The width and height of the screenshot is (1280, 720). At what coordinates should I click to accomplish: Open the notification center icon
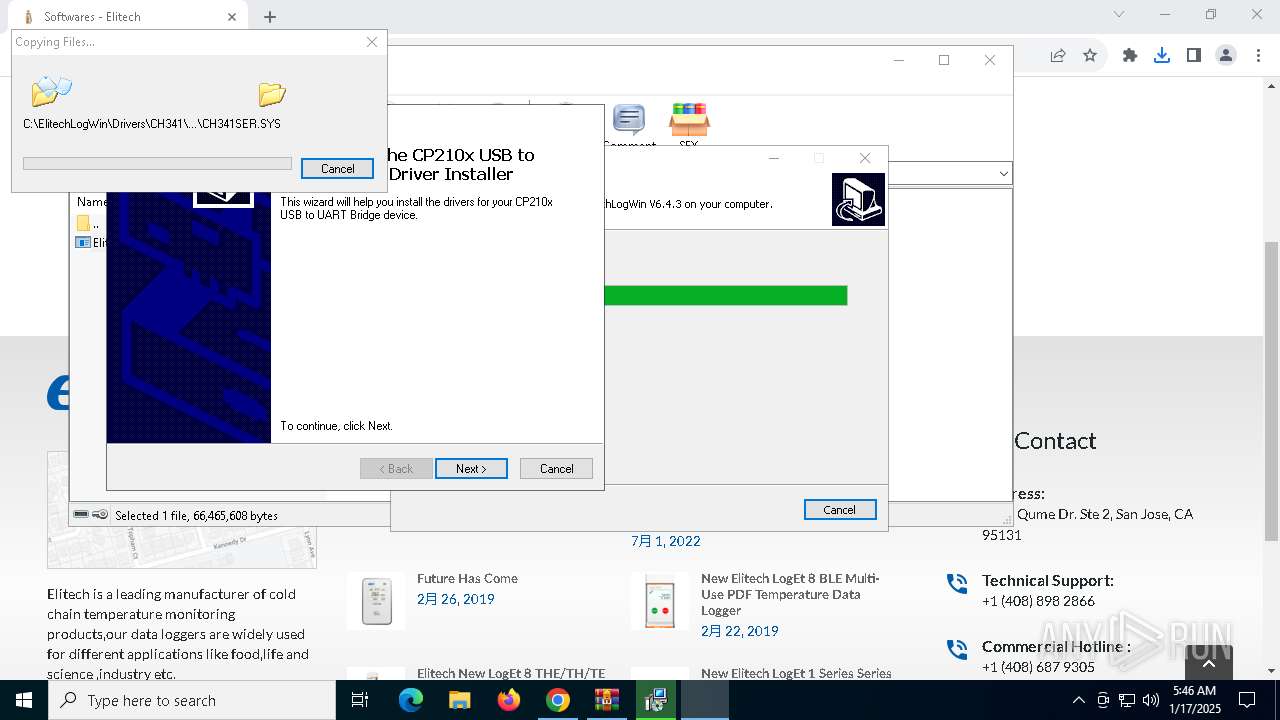[x=1247, y=700]
